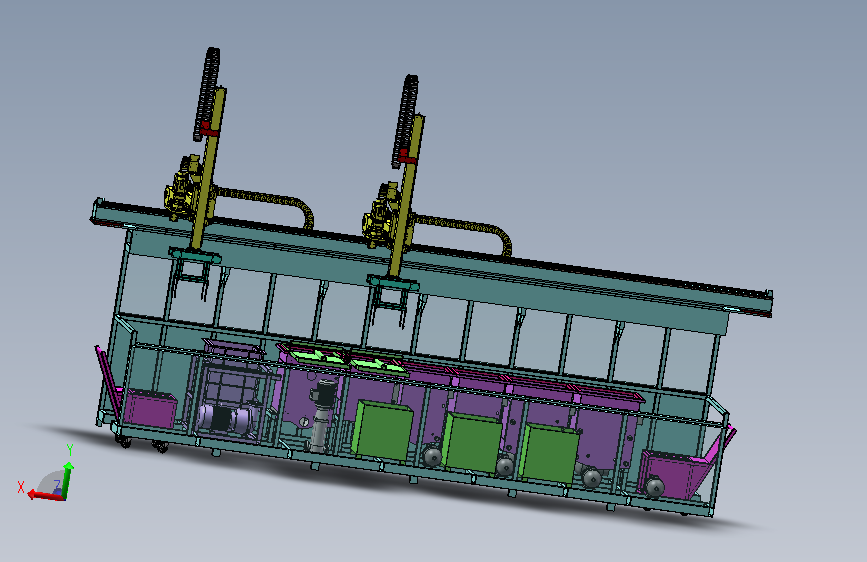Select the rightmost green cabinet box
The height and width of the screenshot is (562, 867).
pyautogui.click(x=550, y=453)
